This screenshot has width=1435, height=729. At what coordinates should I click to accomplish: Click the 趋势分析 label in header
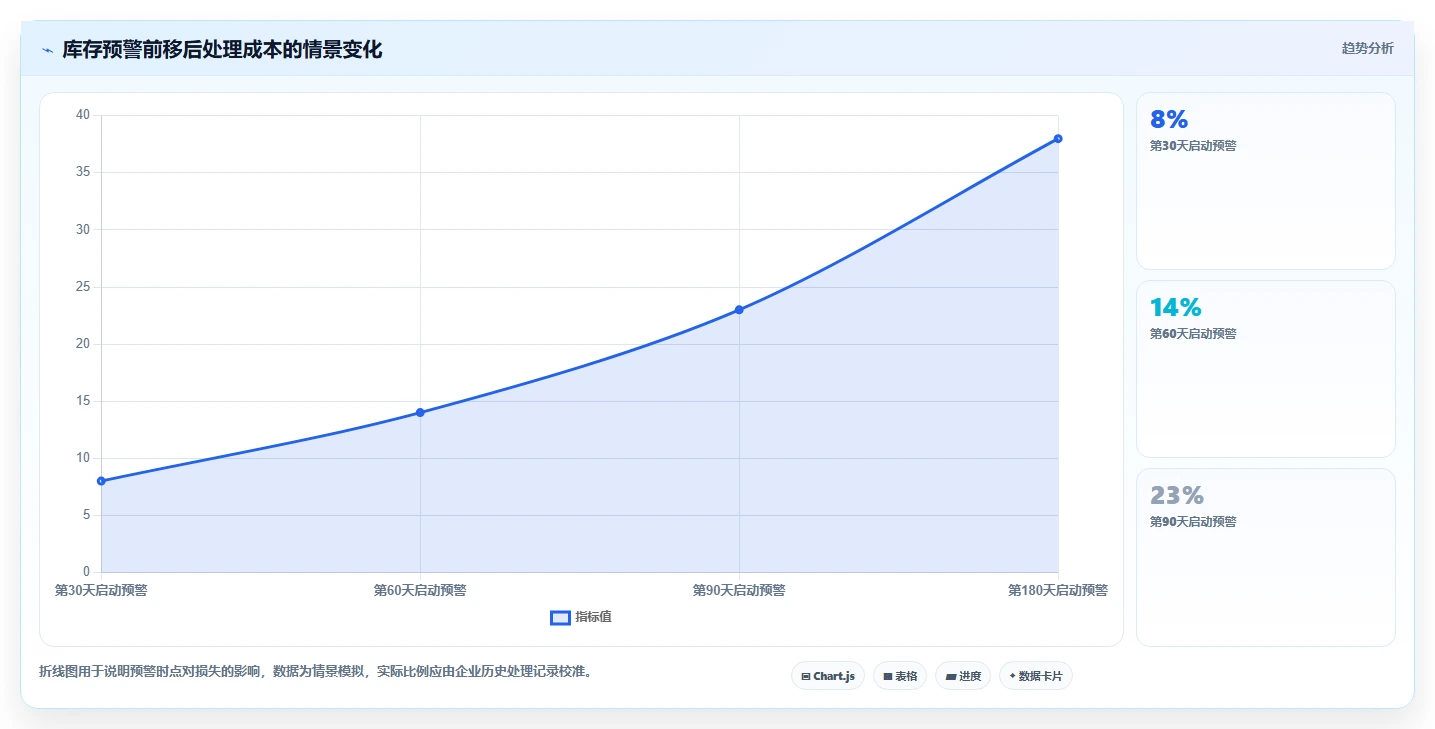point(1367,49)
